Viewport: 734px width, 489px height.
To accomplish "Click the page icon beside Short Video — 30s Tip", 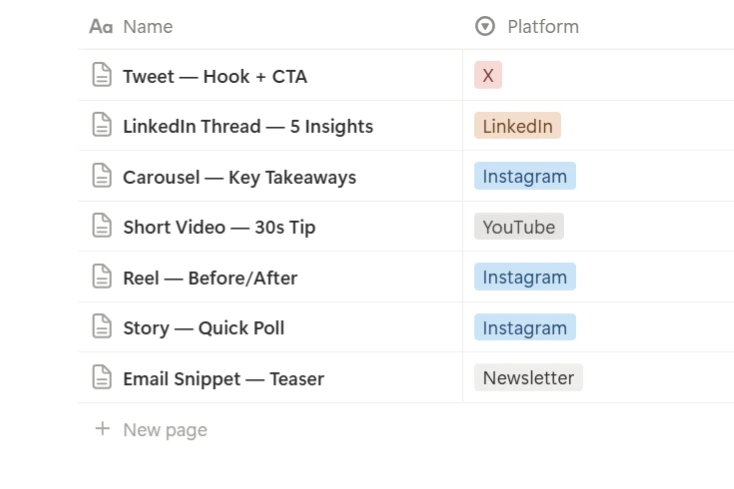I will pyautogui.click(x=101, y=226).
